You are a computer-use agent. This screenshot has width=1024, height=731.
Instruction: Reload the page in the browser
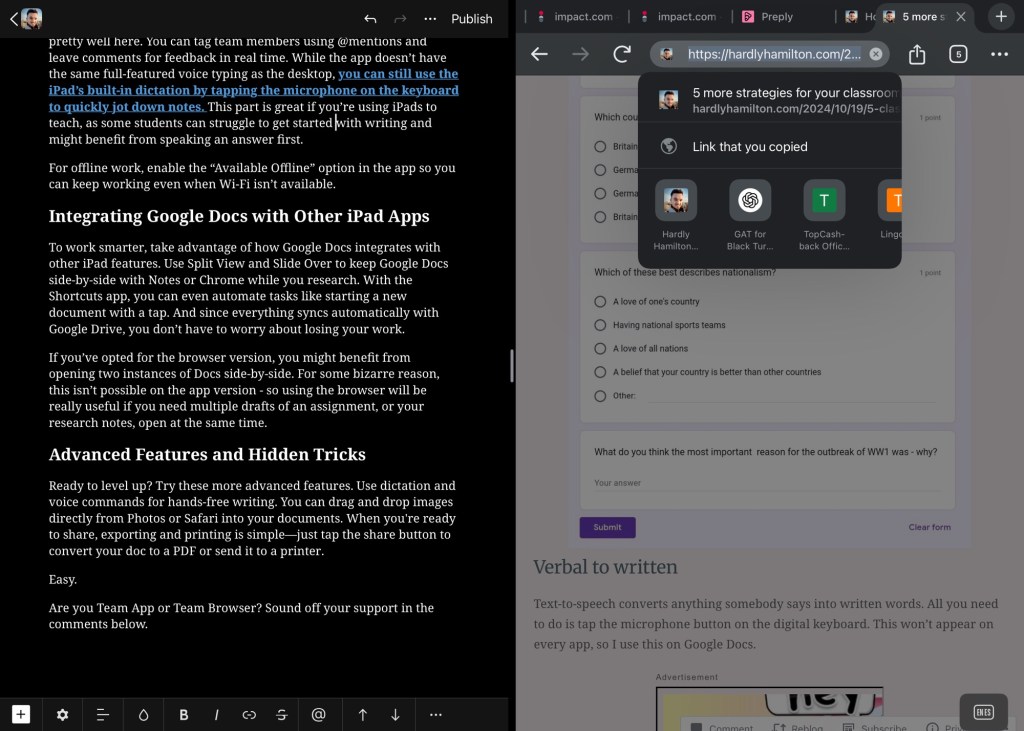tap(622, 54)
